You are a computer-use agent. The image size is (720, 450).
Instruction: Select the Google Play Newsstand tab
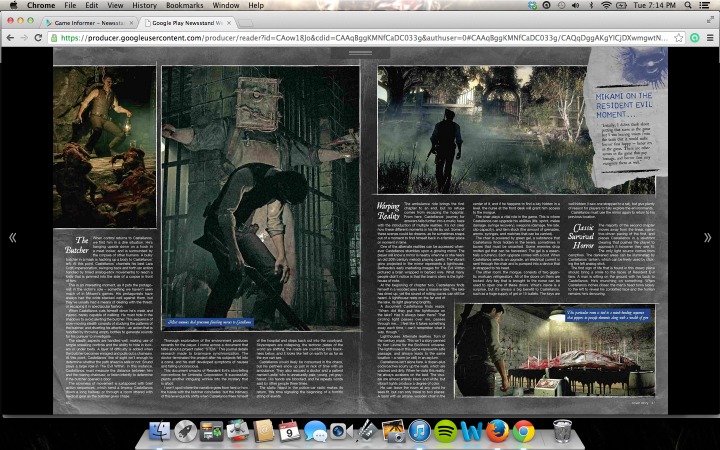[186, 22]
